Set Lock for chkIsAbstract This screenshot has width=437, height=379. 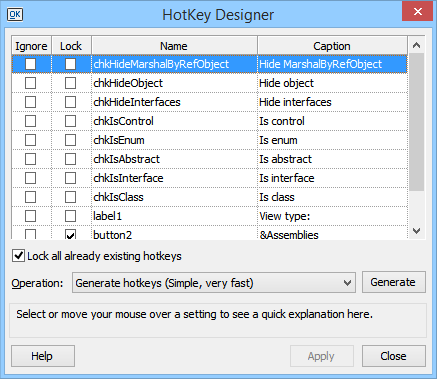tap(70, 159)
